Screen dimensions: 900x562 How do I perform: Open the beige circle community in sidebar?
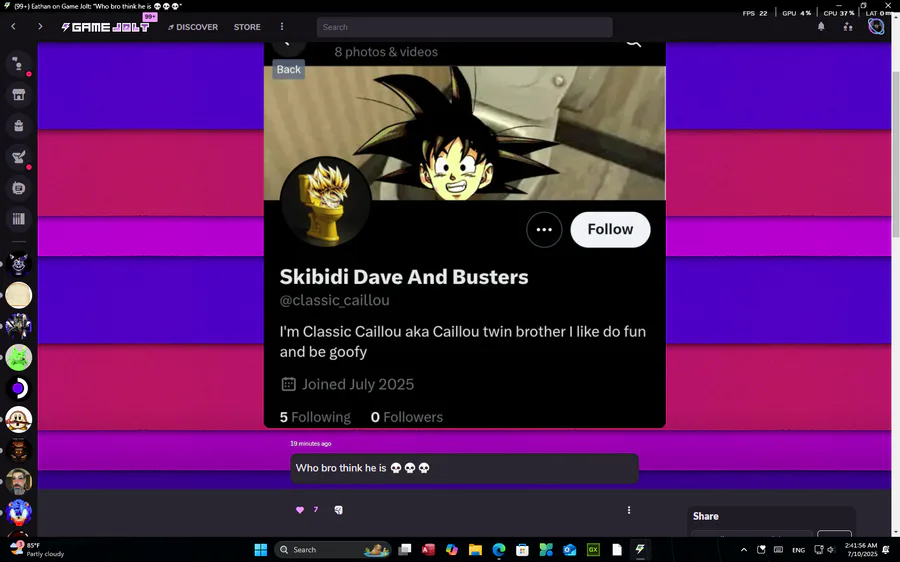coord(18,296)
